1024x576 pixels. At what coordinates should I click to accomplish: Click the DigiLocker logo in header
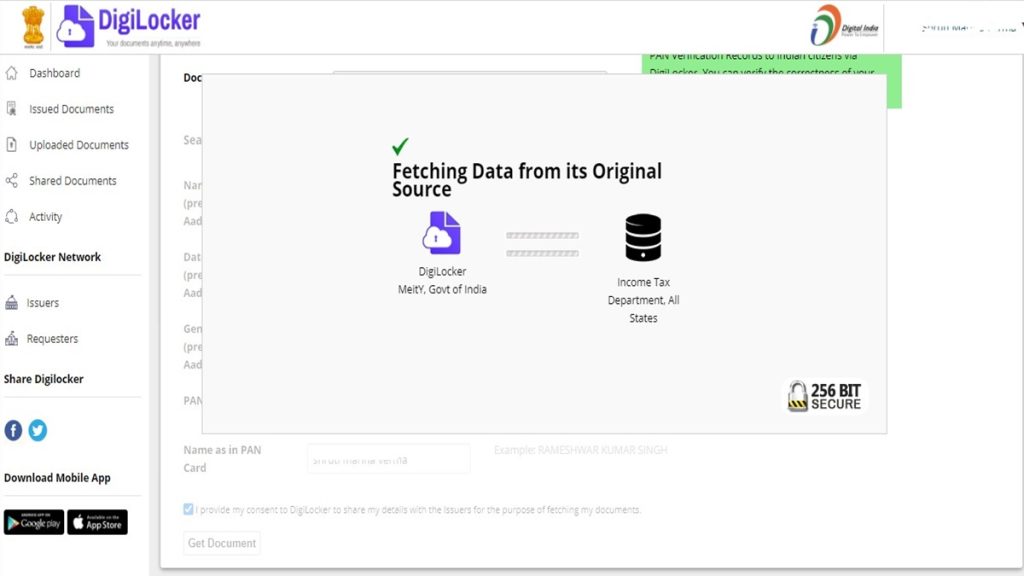(130, 26)
